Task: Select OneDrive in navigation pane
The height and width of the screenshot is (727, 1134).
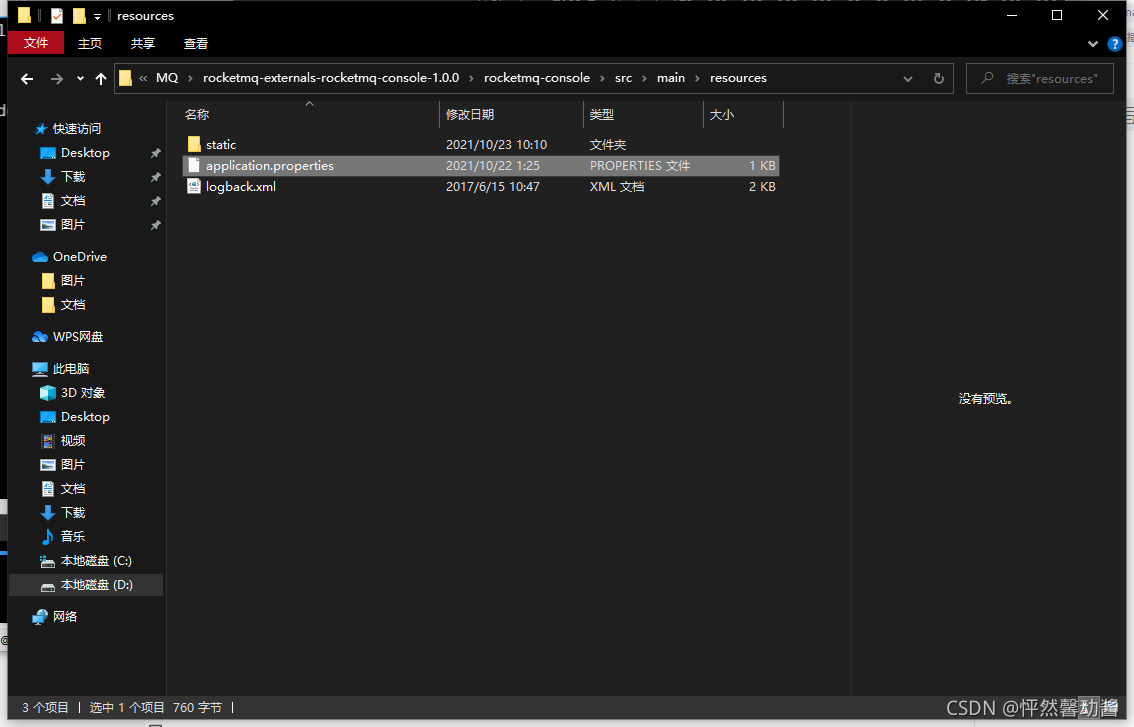Action: 80,257
